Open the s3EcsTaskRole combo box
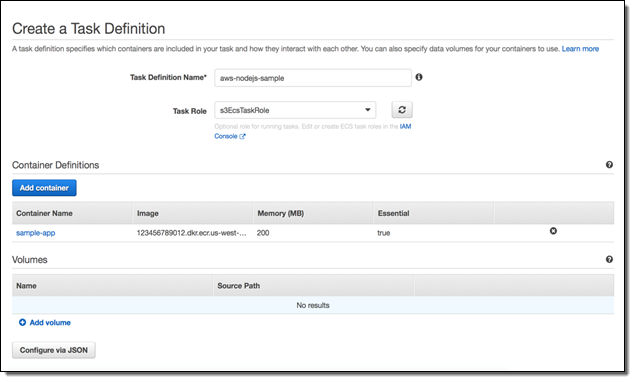635x382 pixels. point(295,110)
